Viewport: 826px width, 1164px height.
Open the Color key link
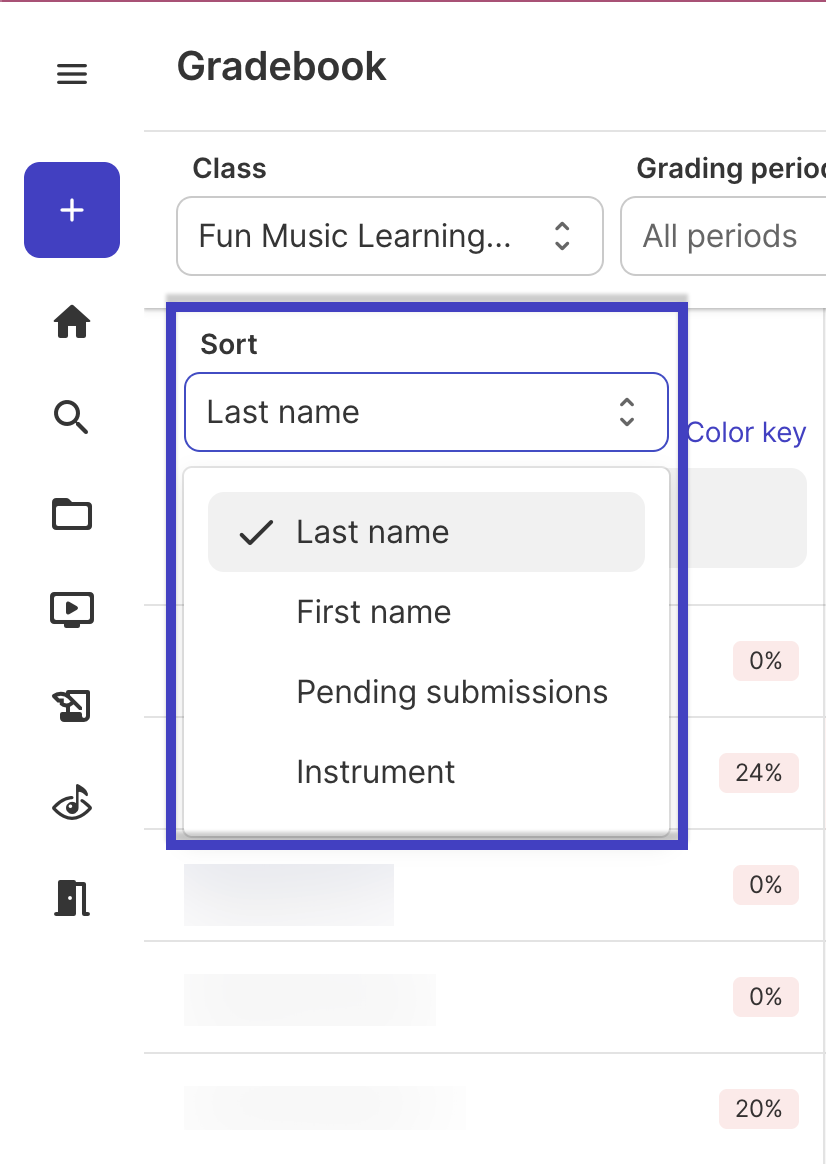pyautogui.click(x=746, y=433)
